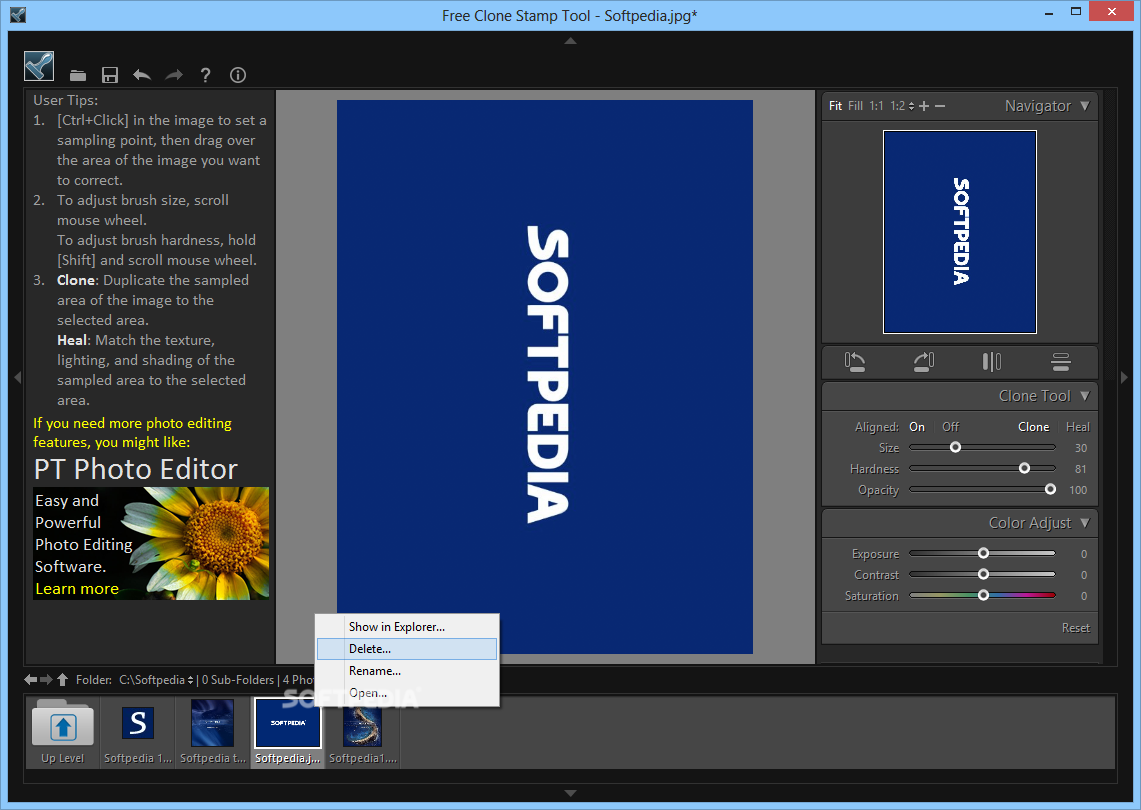
Task: Open a file with the folder icon
Action: [78, 75]
